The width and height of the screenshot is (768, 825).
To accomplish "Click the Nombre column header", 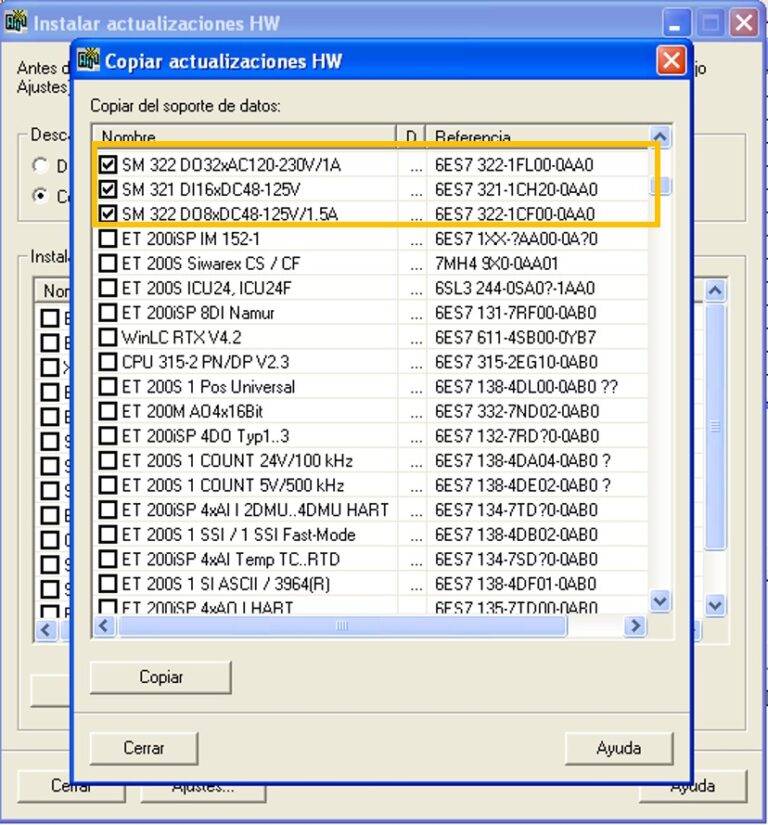I will click(245, 137).
